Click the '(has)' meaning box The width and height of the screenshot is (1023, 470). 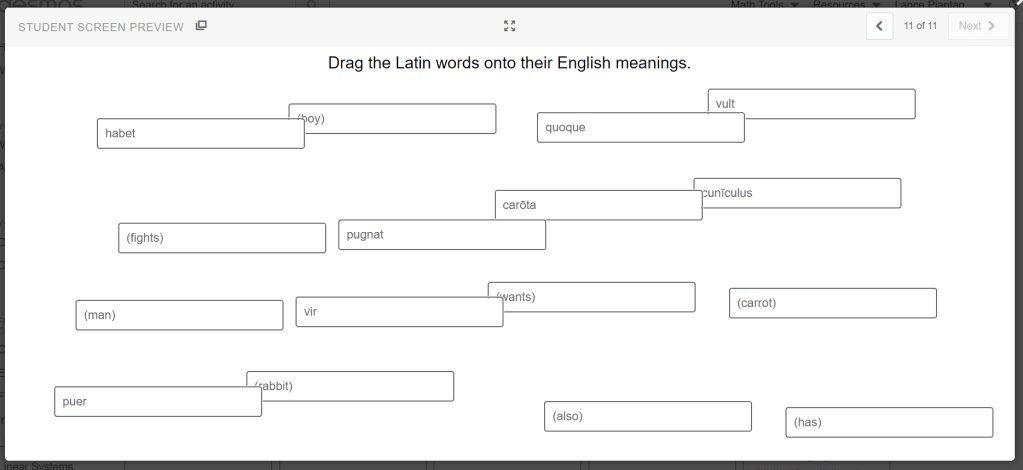[x=888, y=422]
